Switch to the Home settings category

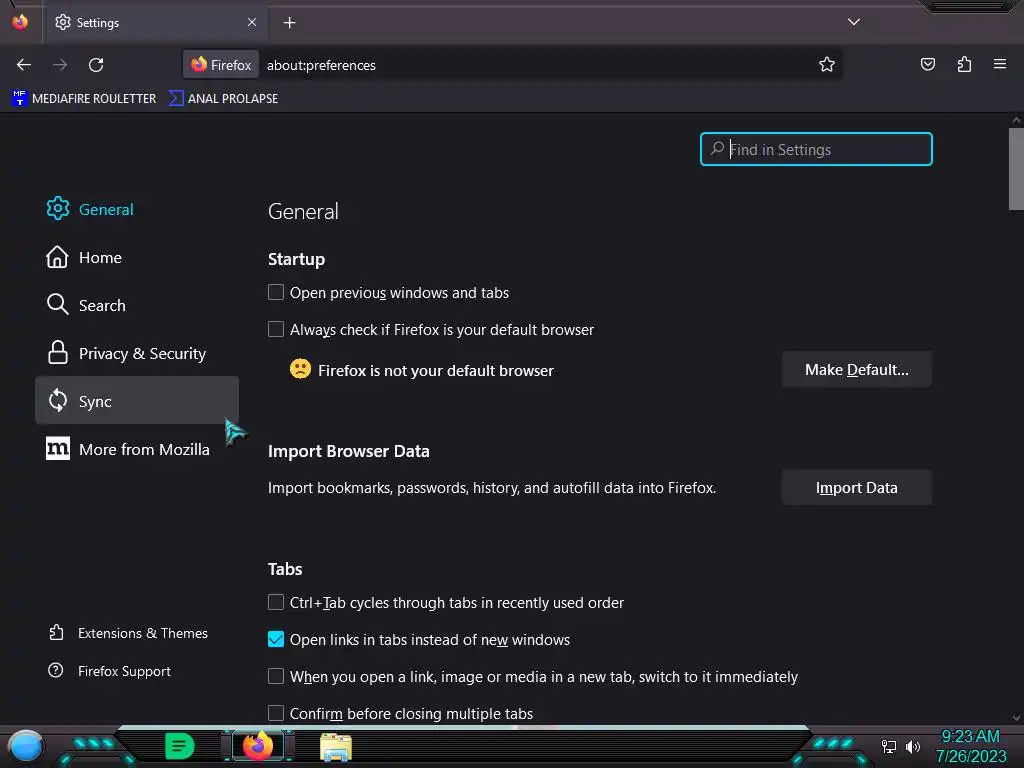coord(136,257)
